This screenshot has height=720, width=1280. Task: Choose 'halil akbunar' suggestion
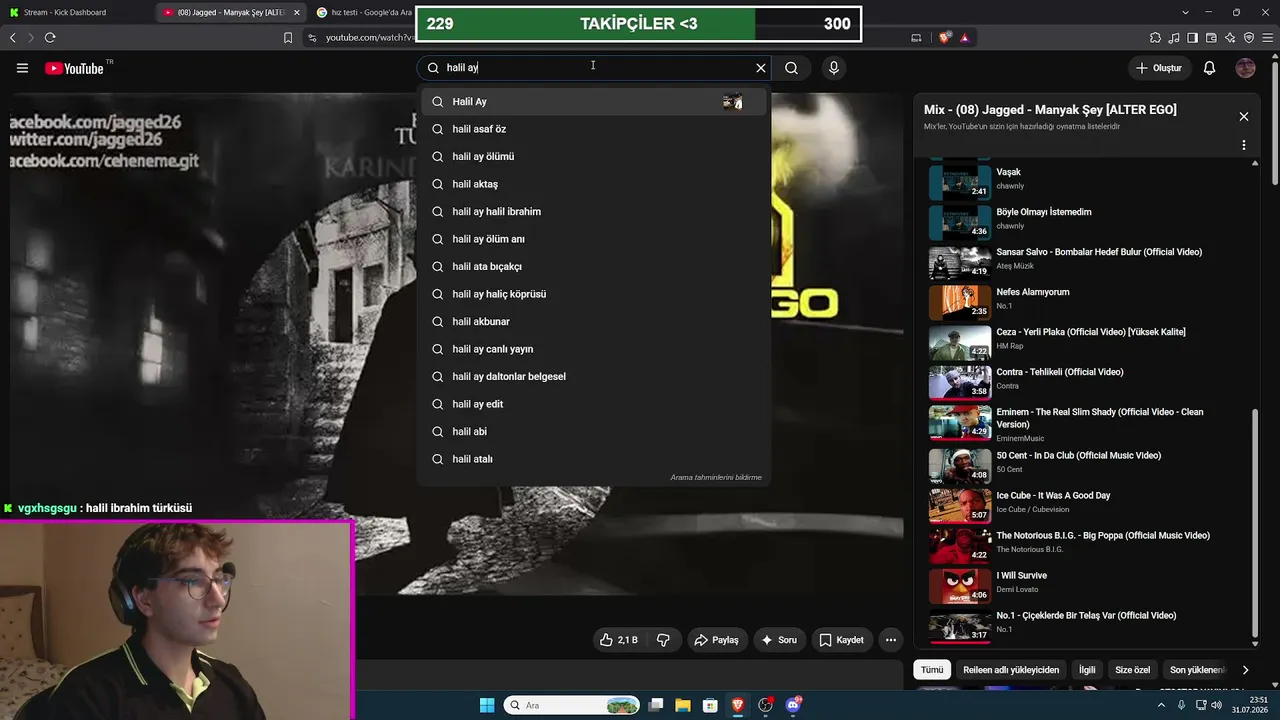point(594,321)
